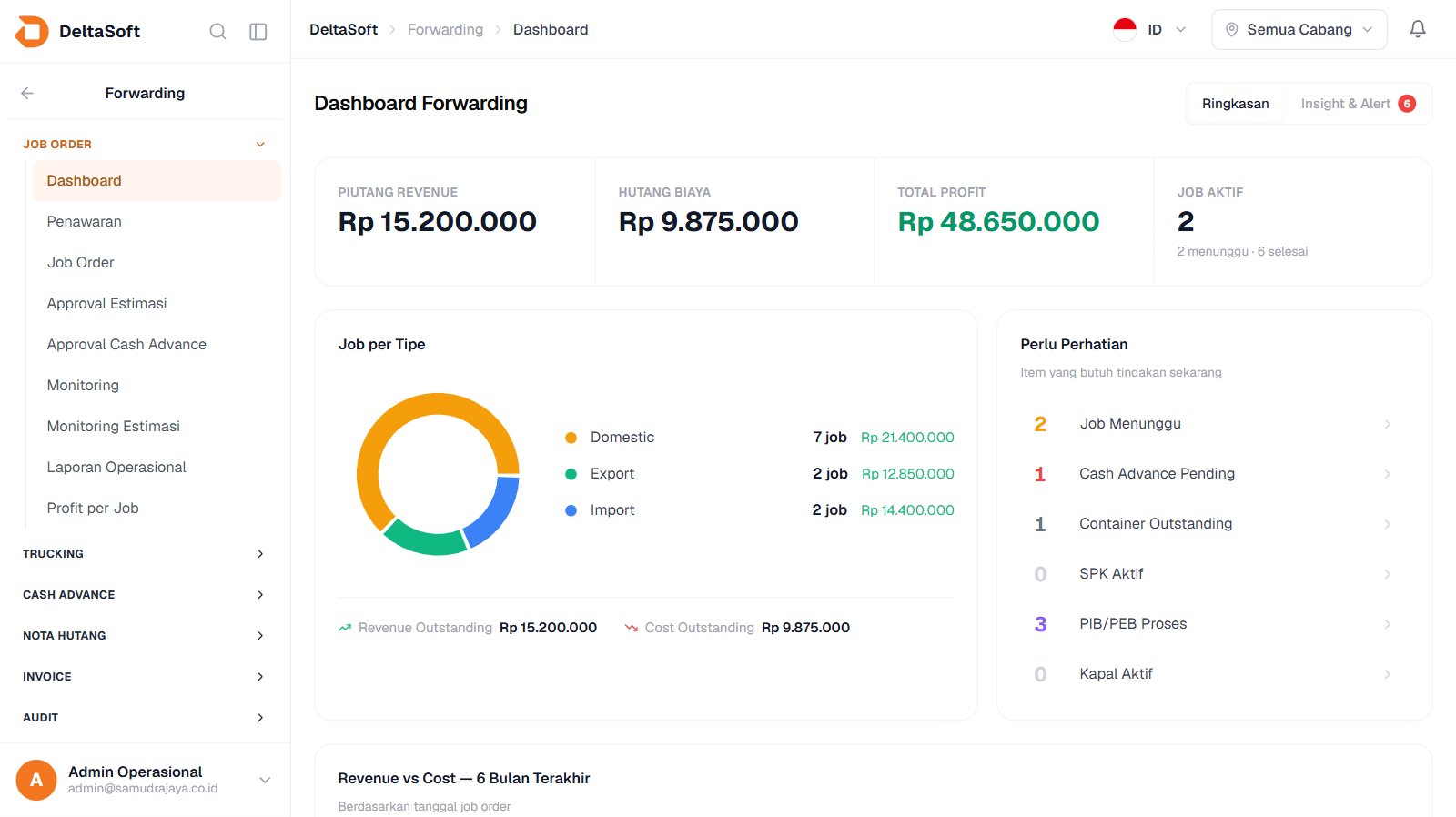Click the Total Profit Rp 48.650.000 value

click(x=998, y=221)
